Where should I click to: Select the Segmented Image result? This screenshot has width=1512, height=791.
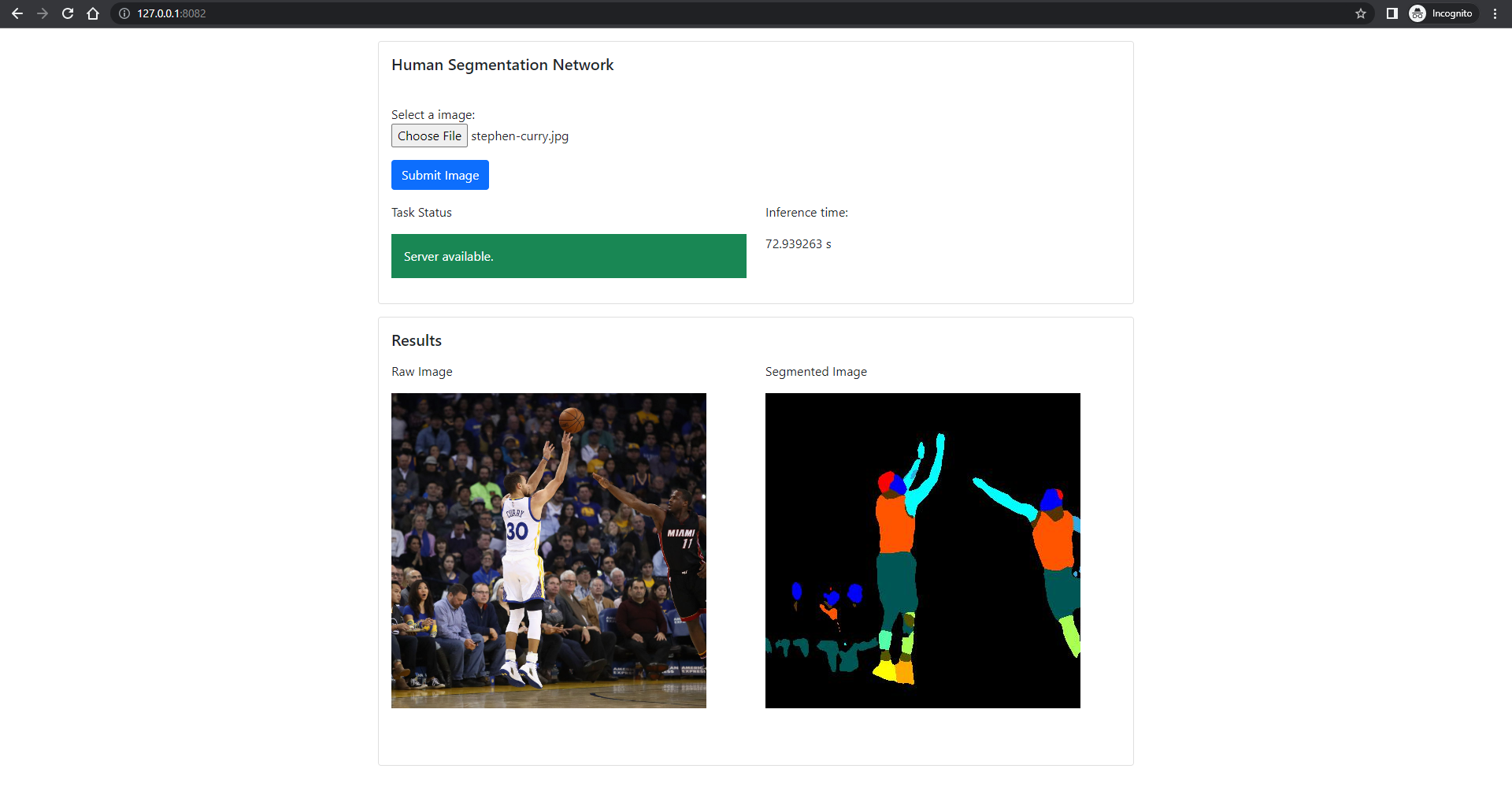tap(922, 550)
